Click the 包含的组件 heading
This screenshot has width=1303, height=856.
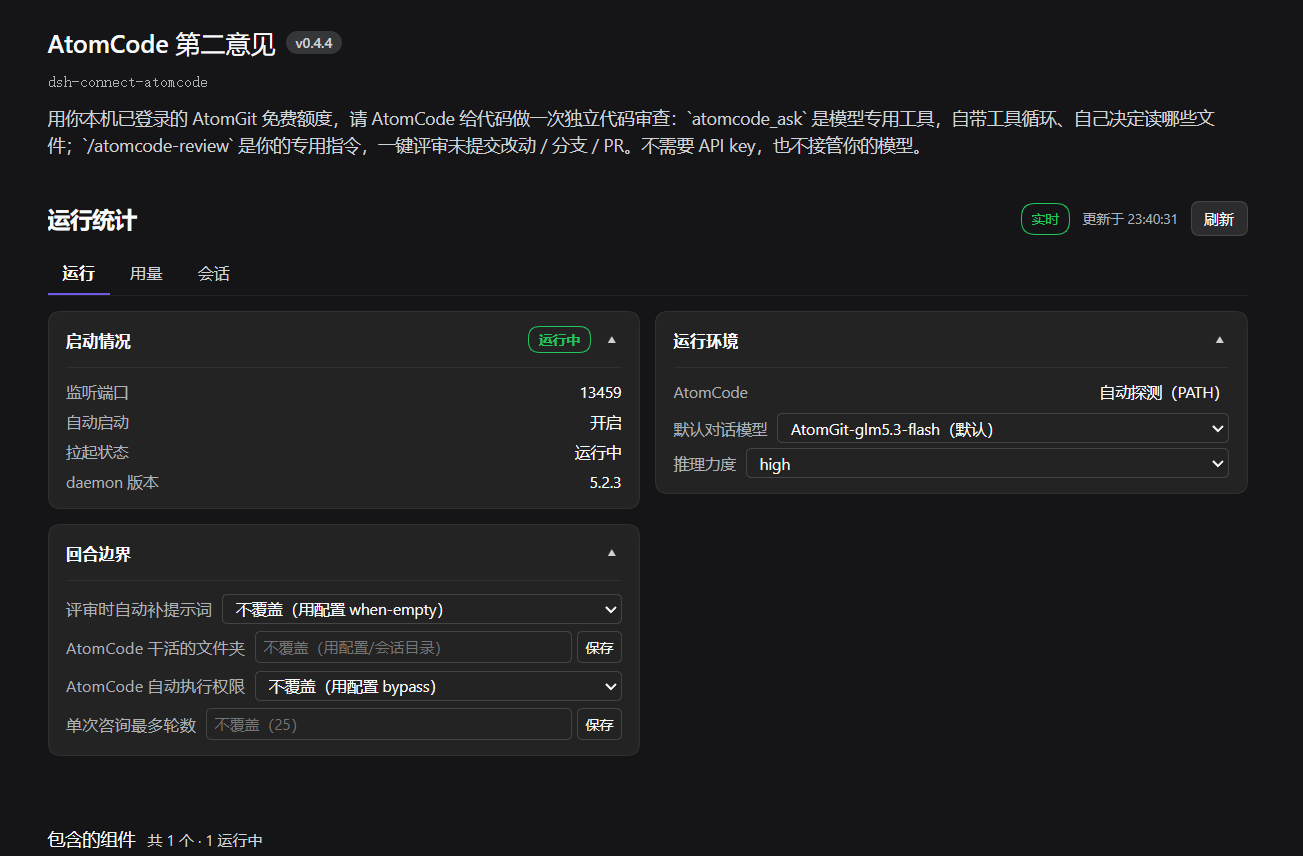coord(91,840)
